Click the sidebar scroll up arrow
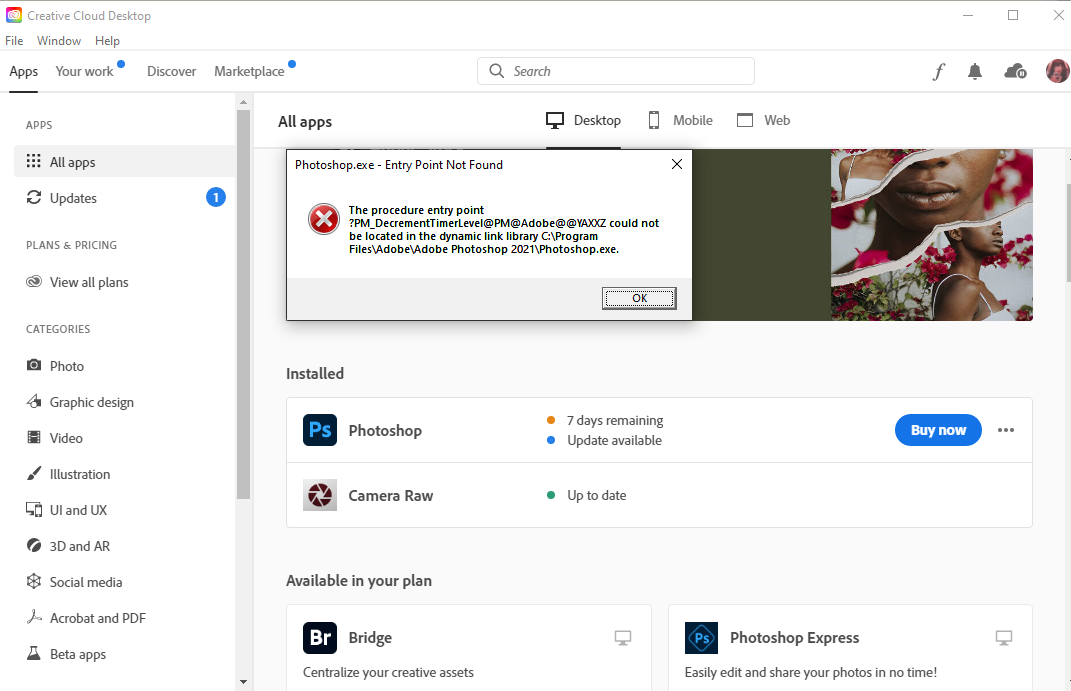The image size is (1071, 691). [x=244, y=102]
